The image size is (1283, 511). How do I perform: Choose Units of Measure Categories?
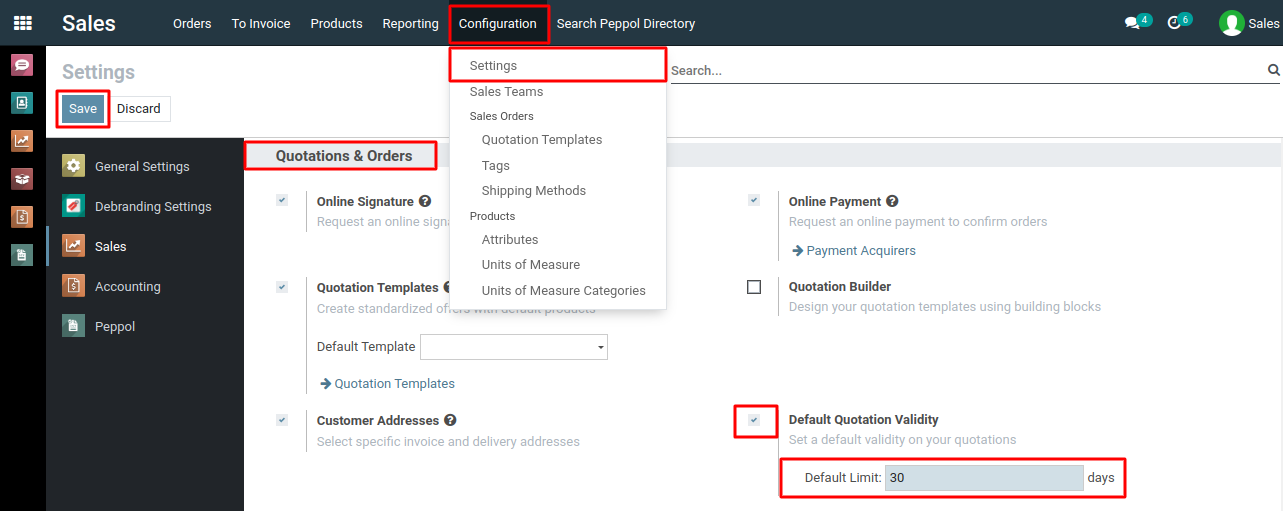pyautogui.click(x=558, y=290)
